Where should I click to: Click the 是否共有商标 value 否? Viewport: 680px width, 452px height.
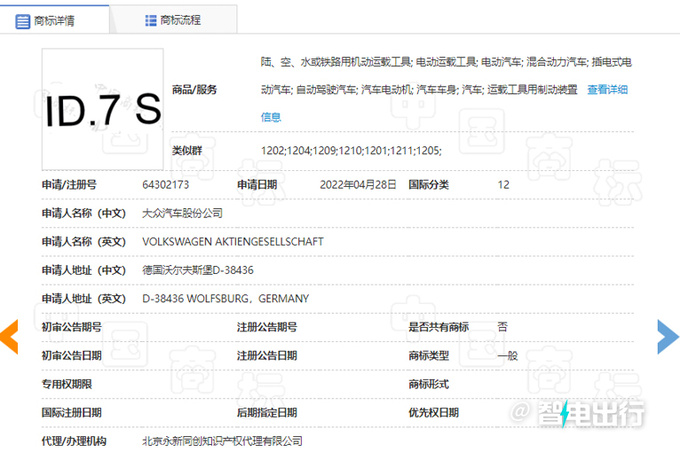[502, 327]
